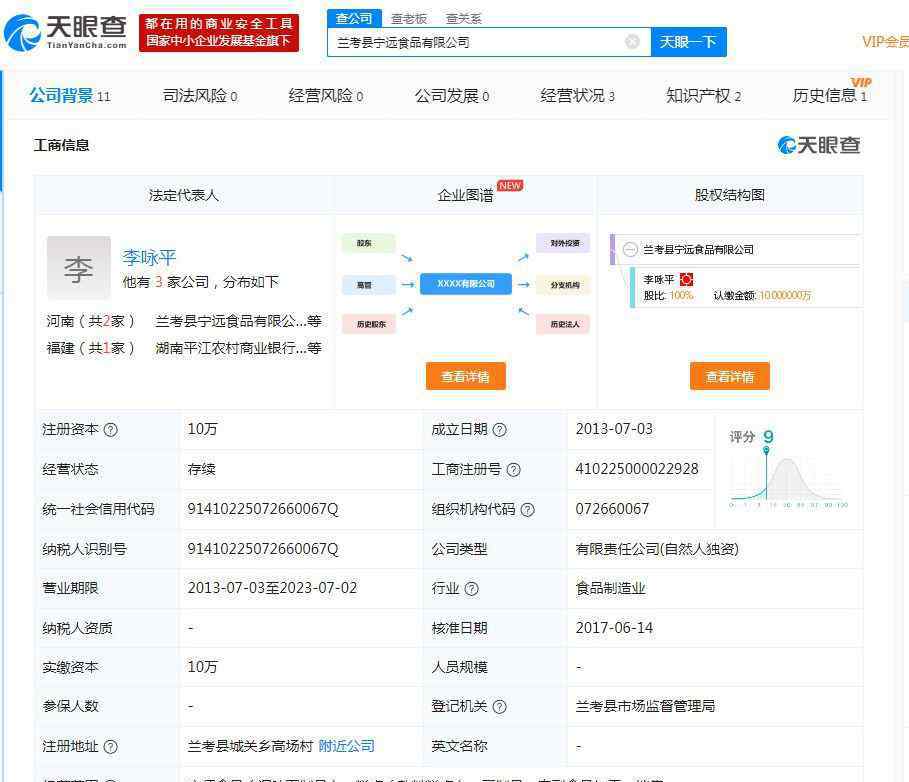
Task: Click the 历史股东 node in the enterprise map
Action: click(369, 324)
